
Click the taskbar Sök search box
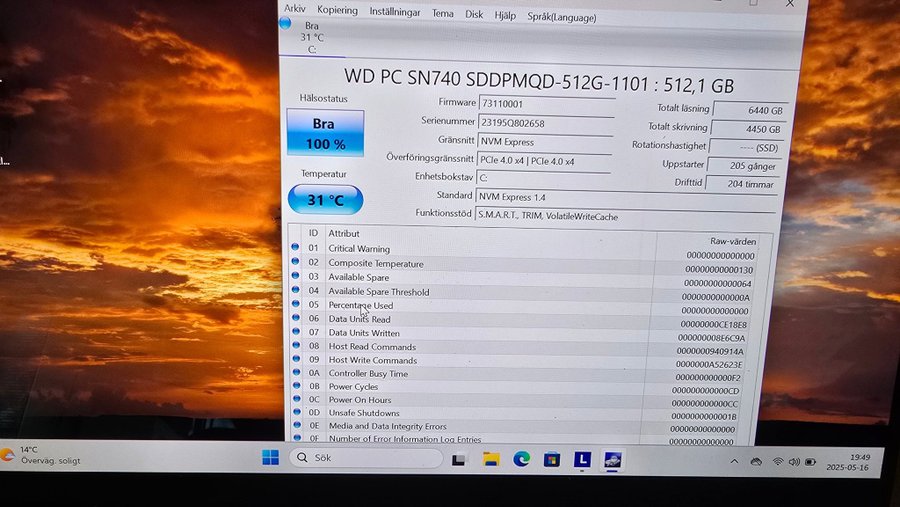[x=366, y=458]
